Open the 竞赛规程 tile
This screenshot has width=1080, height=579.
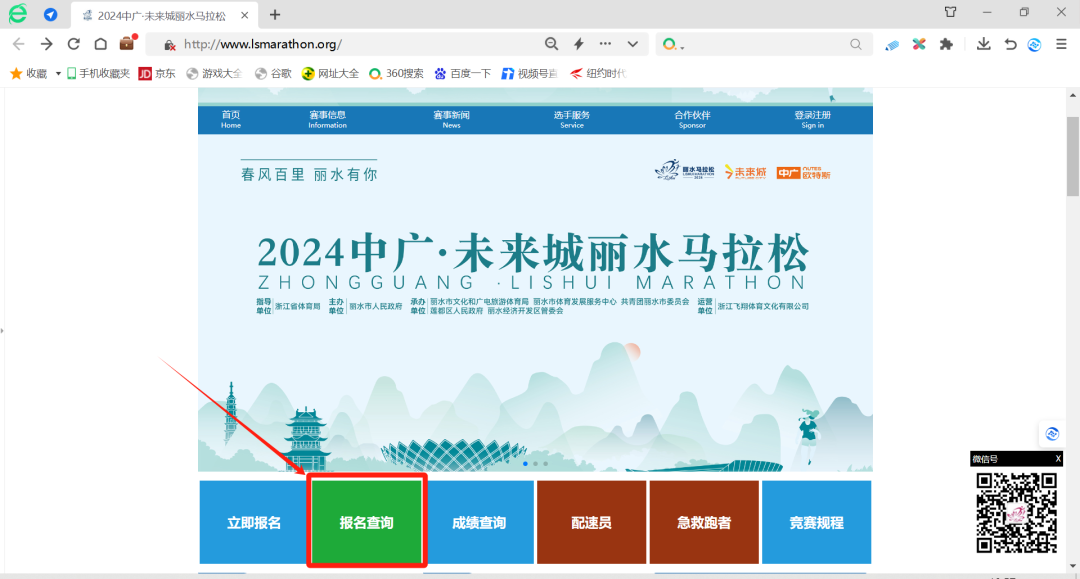(x=816, y=522)
